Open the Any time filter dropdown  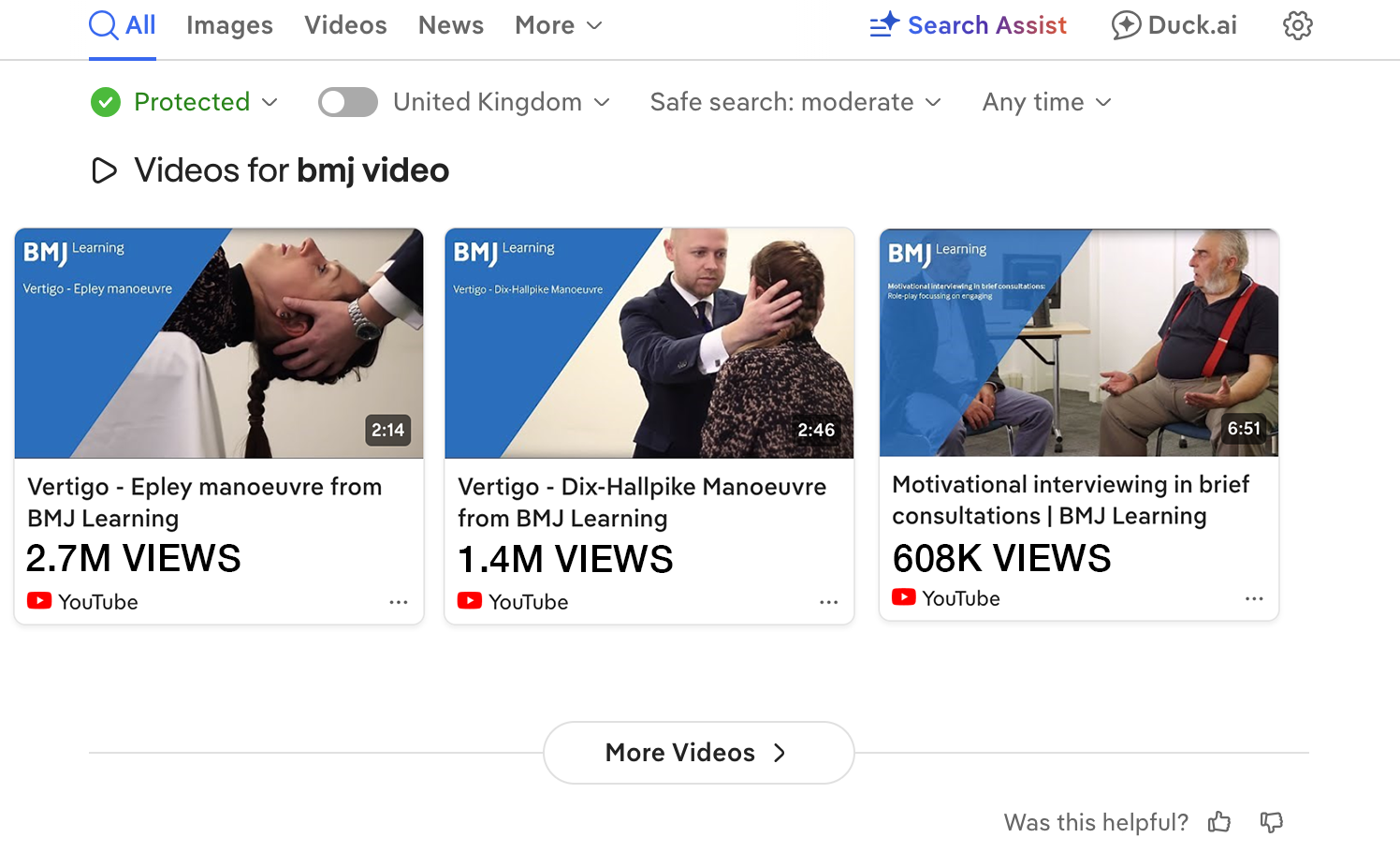pos(1047,102)
